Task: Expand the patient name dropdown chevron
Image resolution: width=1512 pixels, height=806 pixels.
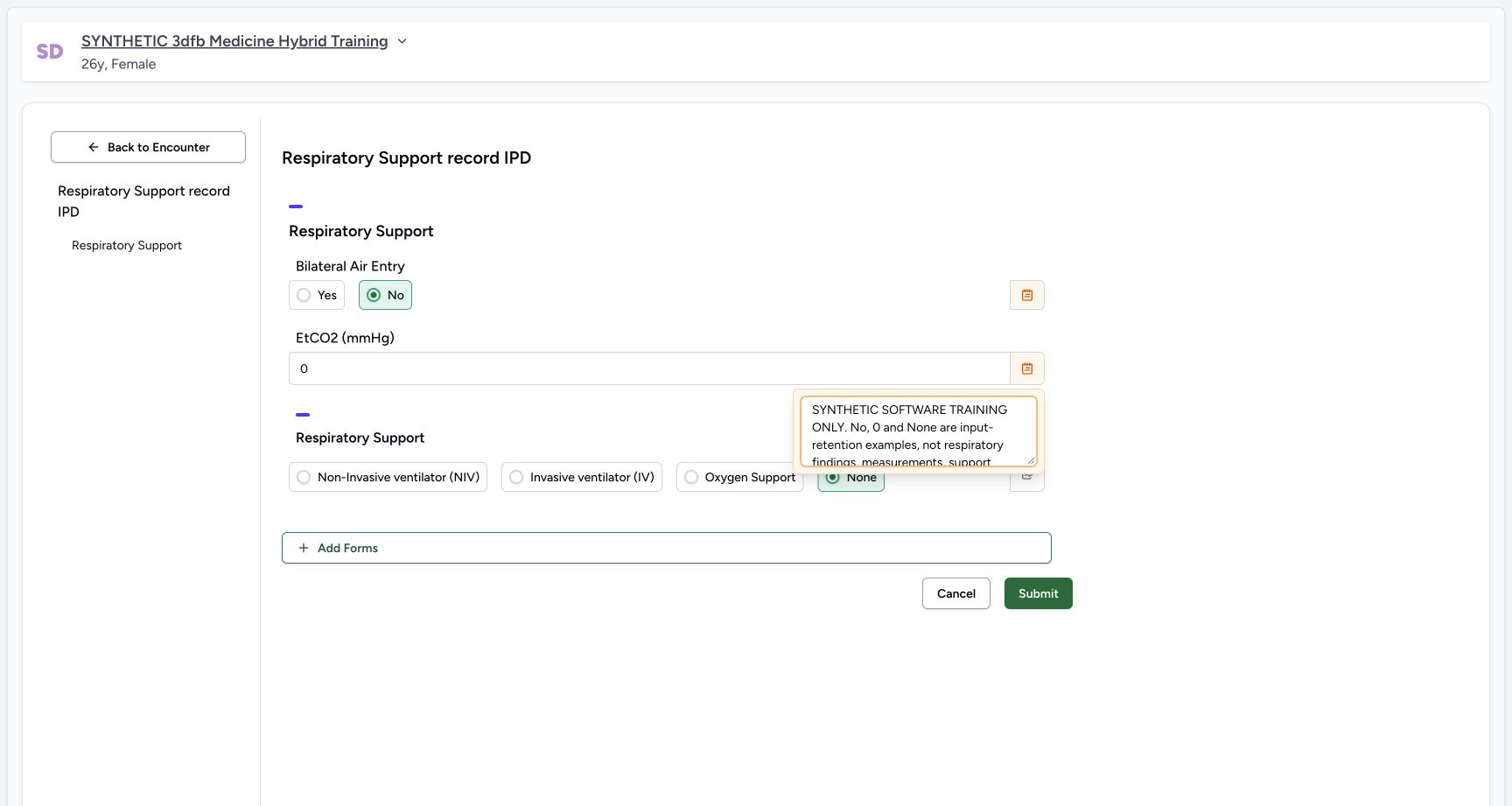Action: click(402, 41)
